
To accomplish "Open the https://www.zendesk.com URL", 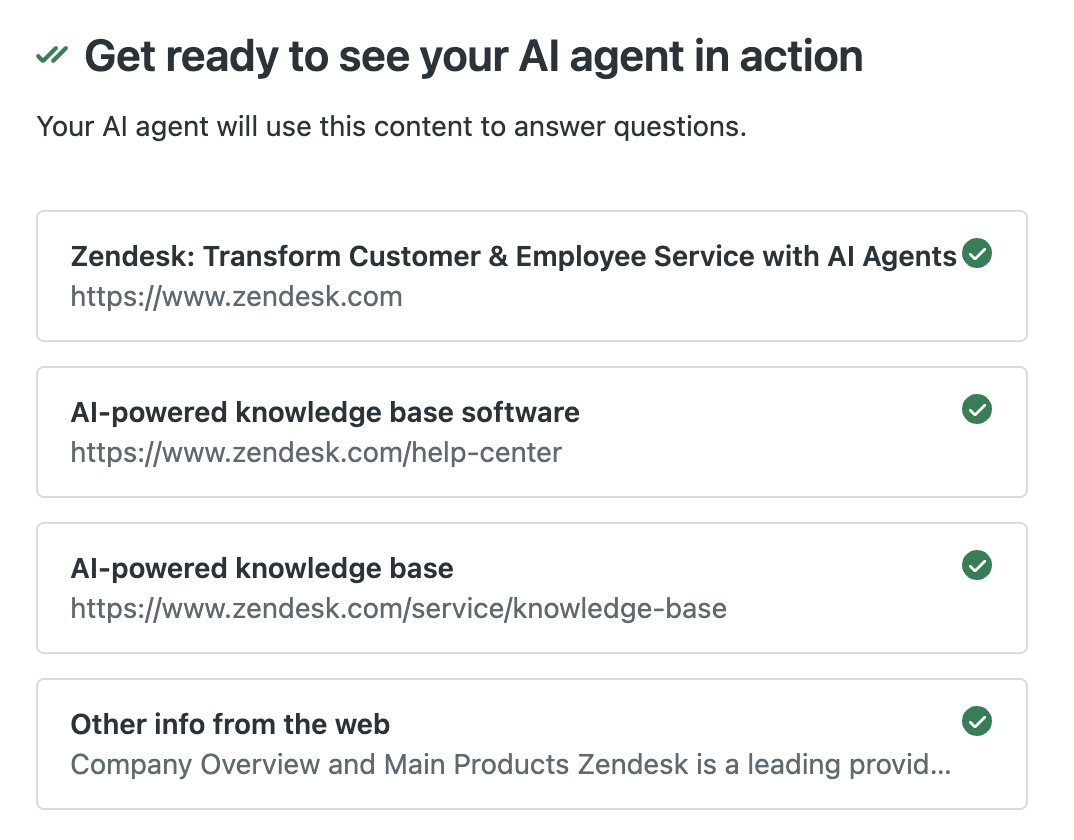I will (236, 297).
